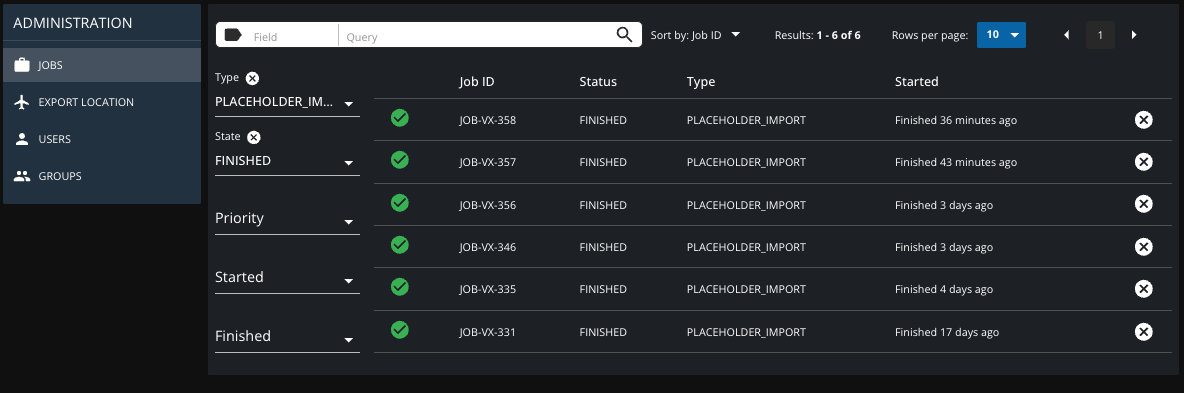
Task: Select JOBS in administration menu
Action: (x=102, y=65)
